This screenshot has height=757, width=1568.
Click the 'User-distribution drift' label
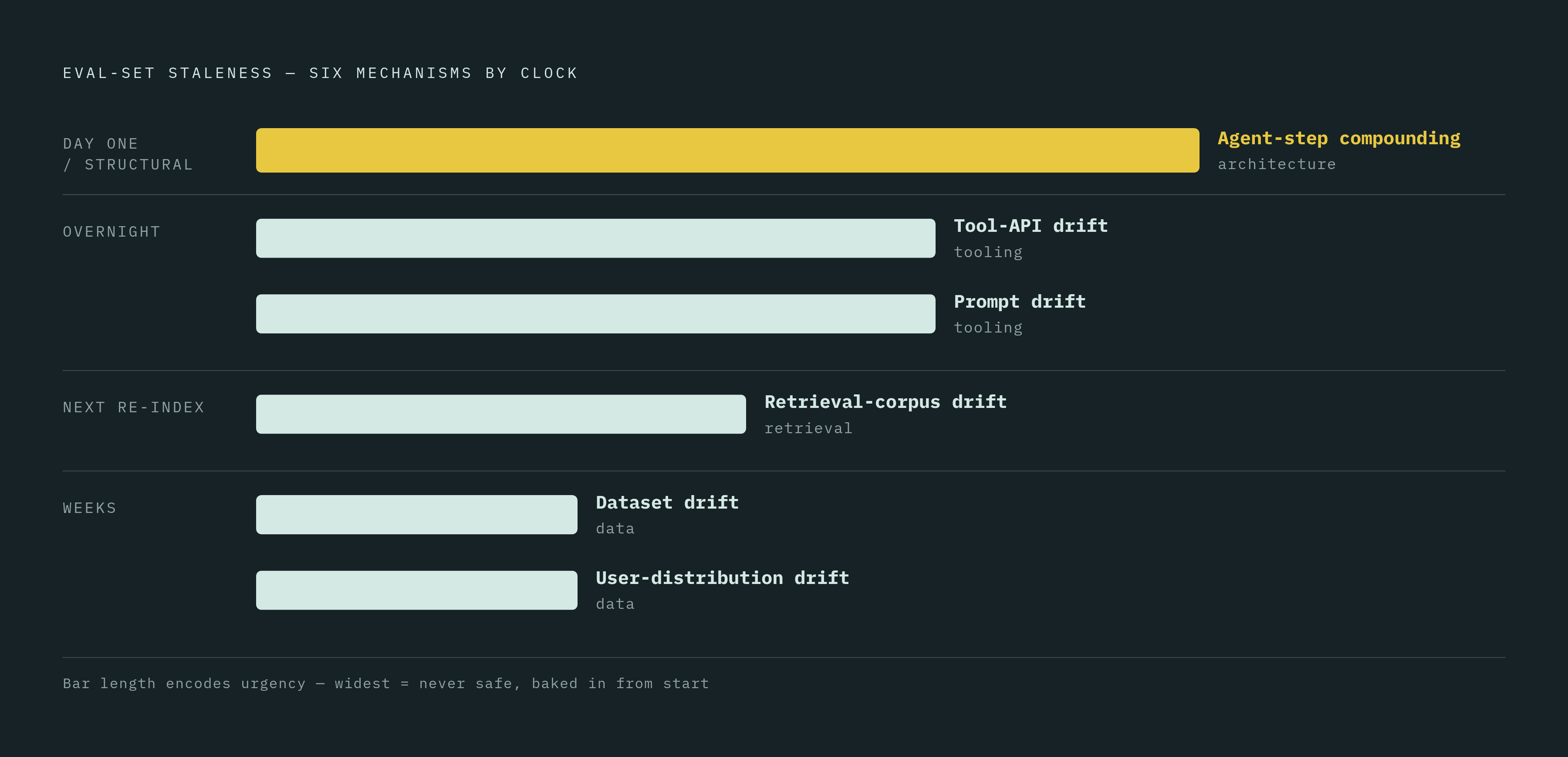point(722,578)
